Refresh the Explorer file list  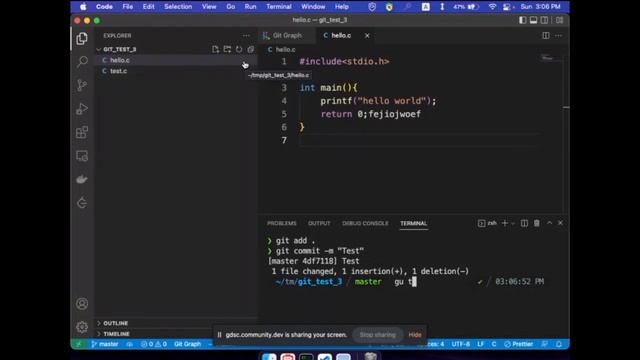(239, 49)
